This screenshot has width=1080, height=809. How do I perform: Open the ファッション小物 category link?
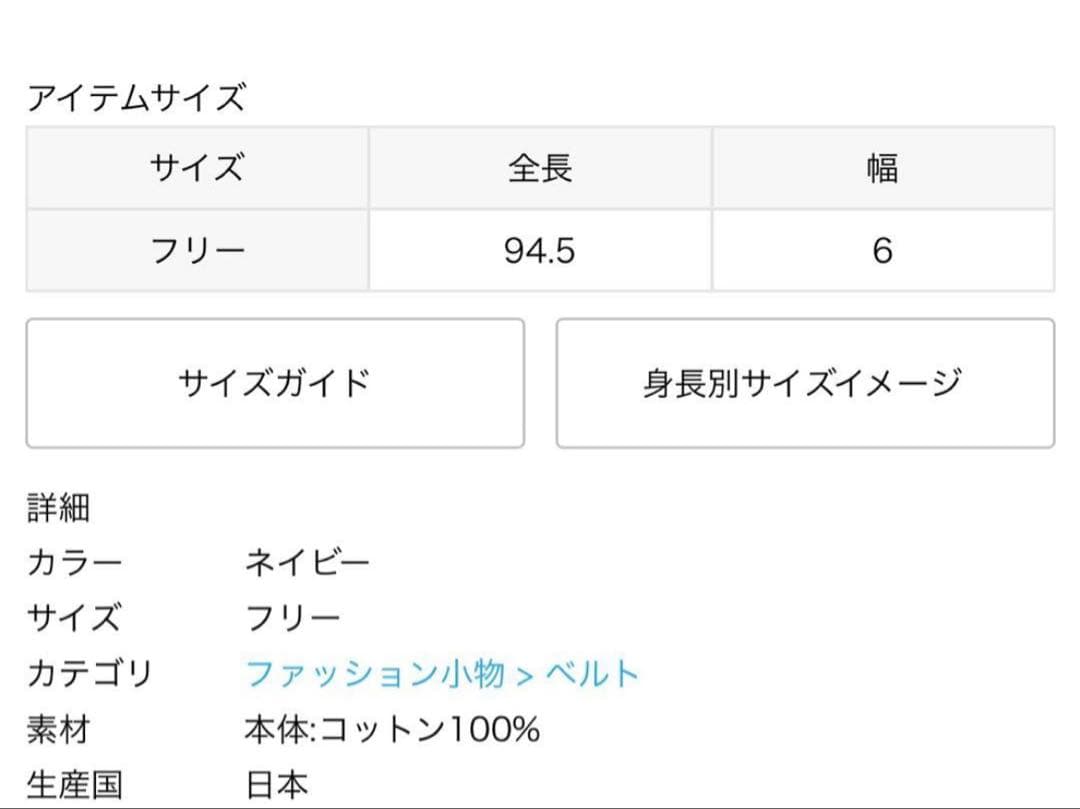tap(375, 674)
